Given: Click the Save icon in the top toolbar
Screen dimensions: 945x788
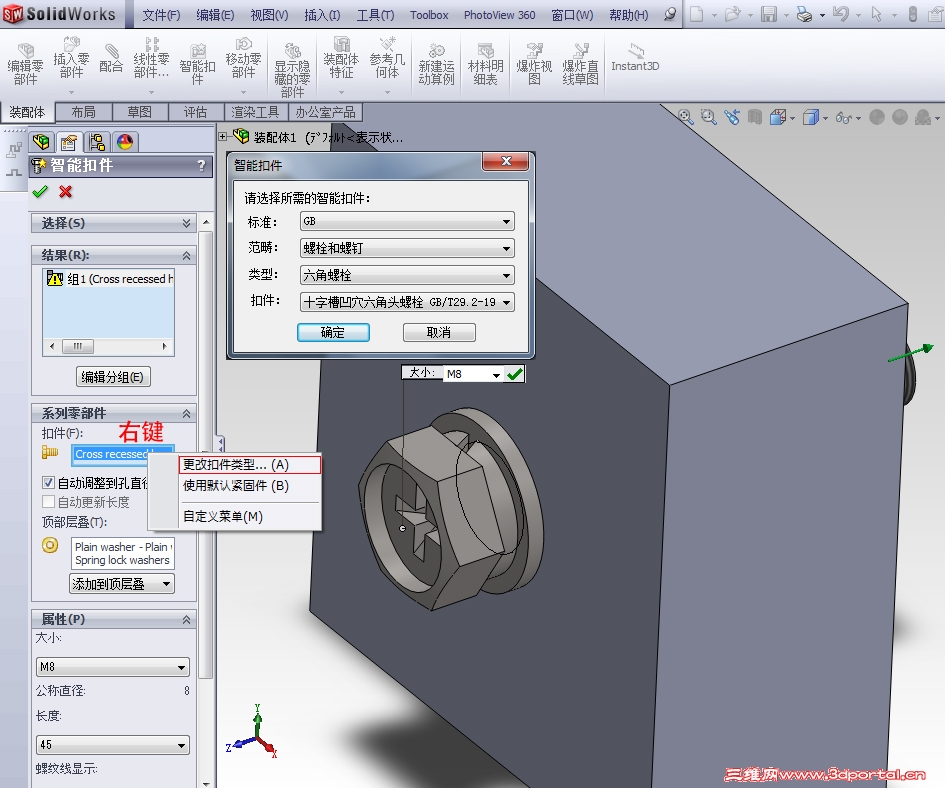Looking at the screenshot, I should (x=768, y=14).
